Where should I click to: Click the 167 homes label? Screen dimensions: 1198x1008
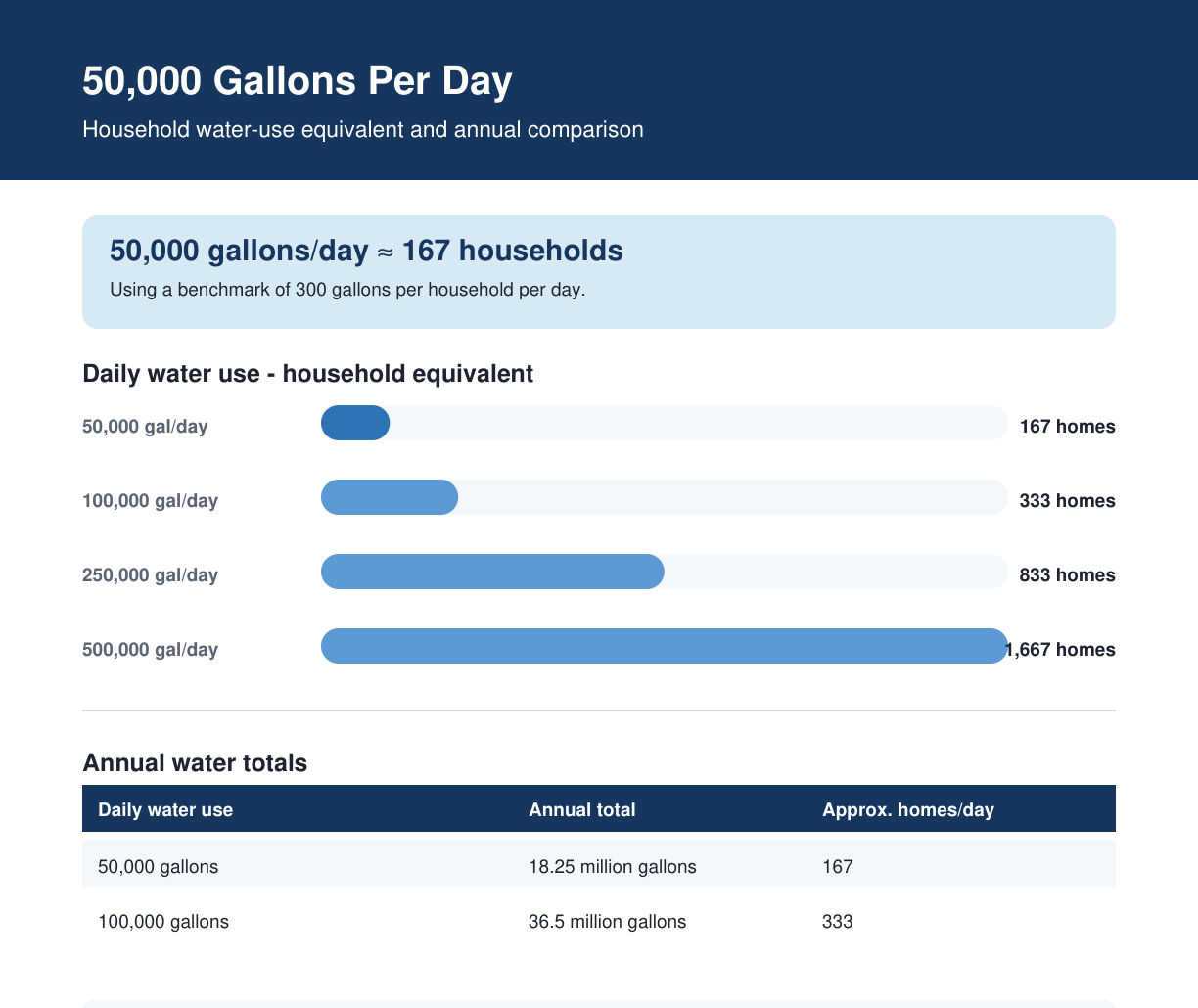pos(1067,426)
